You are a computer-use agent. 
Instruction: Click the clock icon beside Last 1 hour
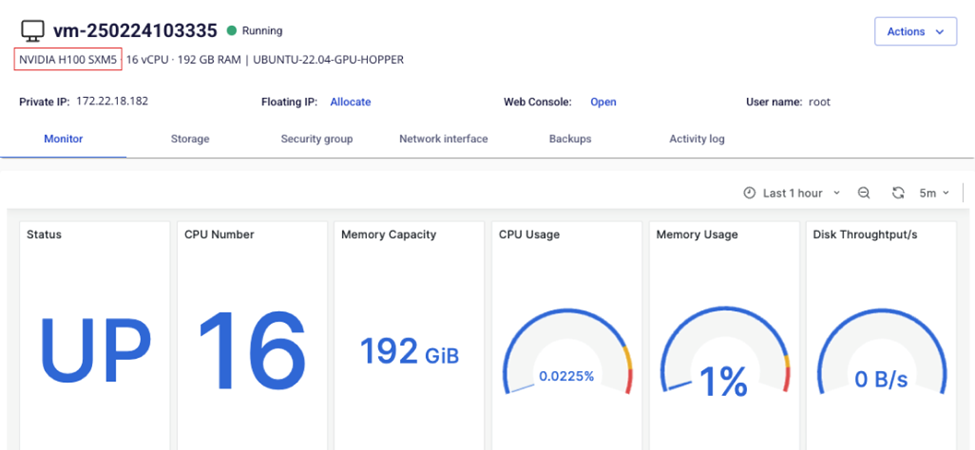coord(749,193)
